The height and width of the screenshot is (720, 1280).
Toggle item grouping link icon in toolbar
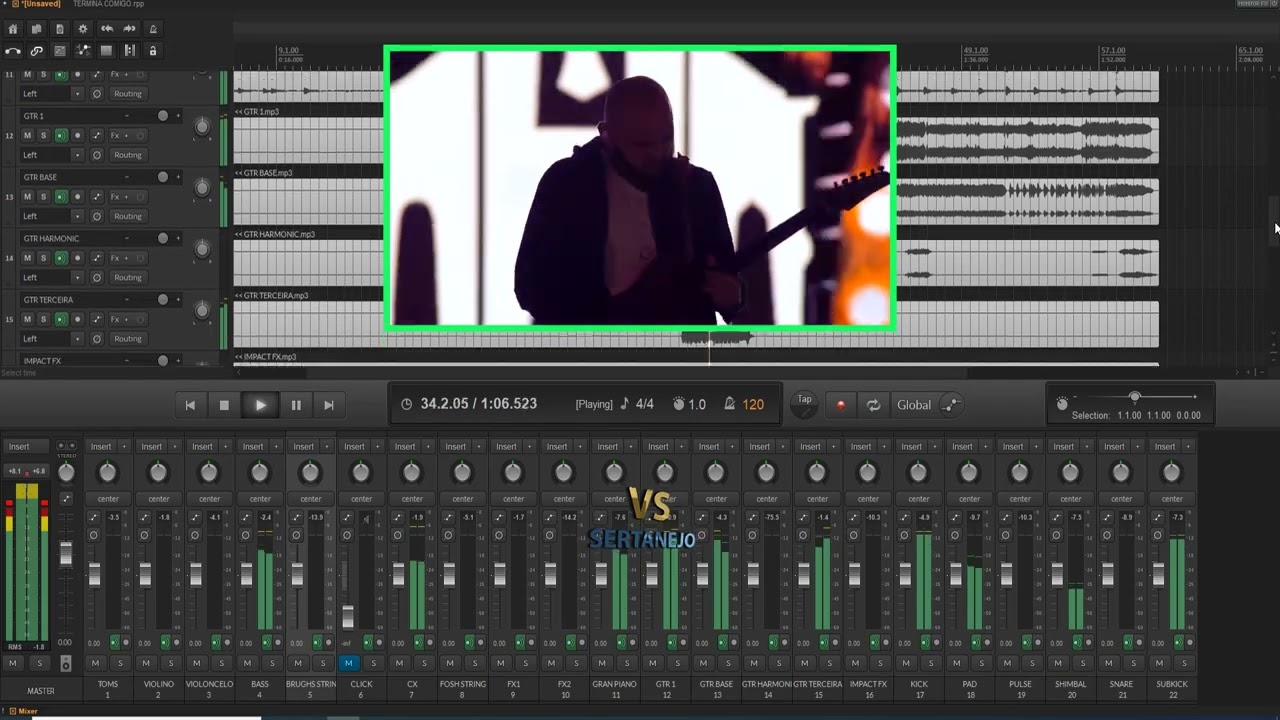[36, 51]
